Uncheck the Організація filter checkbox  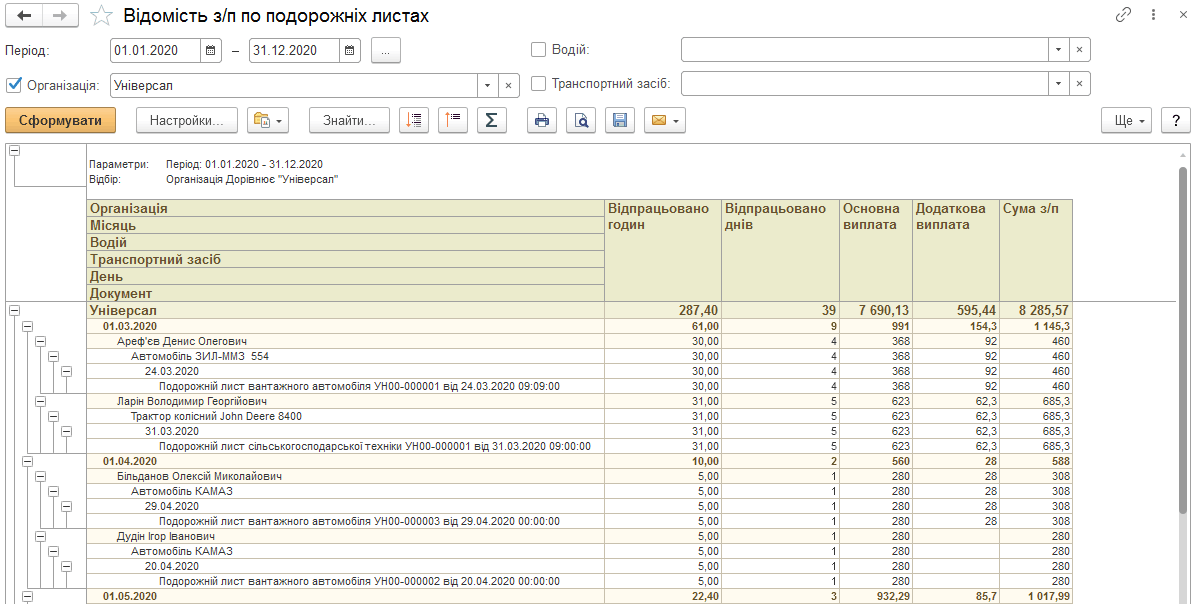coord(14,84)
